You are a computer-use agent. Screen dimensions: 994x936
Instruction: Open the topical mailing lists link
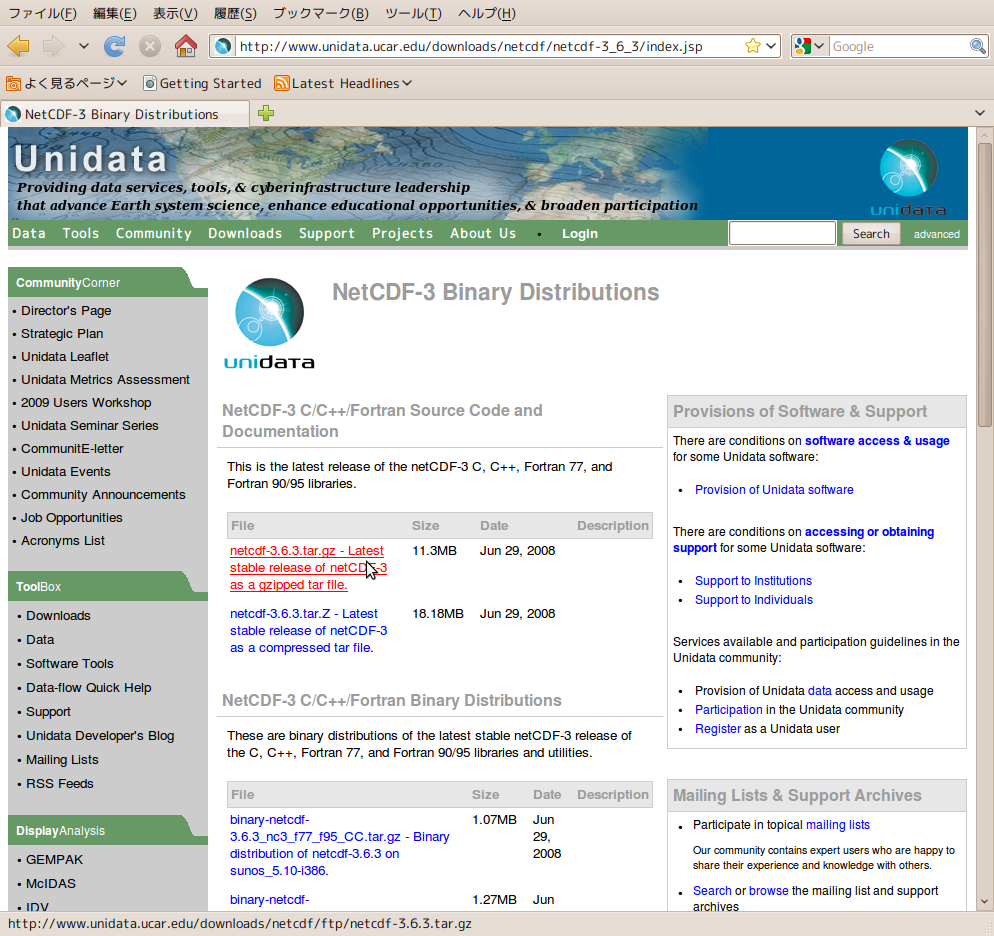coord(837,825)
